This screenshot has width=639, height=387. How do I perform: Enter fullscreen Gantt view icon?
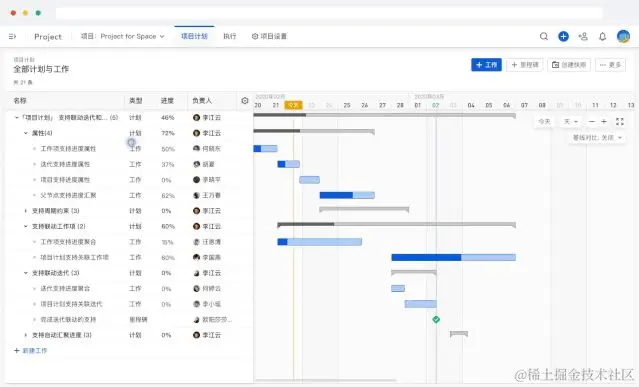click(x=620, y=121)
